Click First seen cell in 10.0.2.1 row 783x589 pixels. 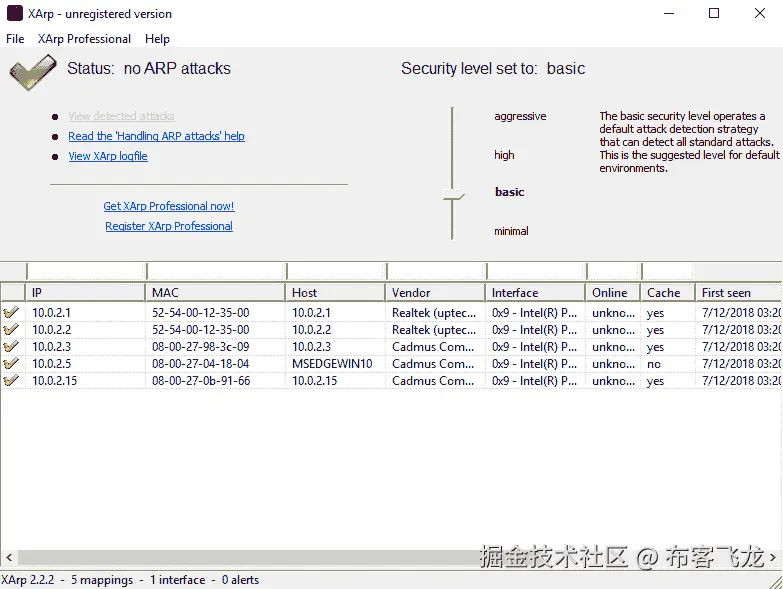(x=741, y=313)
